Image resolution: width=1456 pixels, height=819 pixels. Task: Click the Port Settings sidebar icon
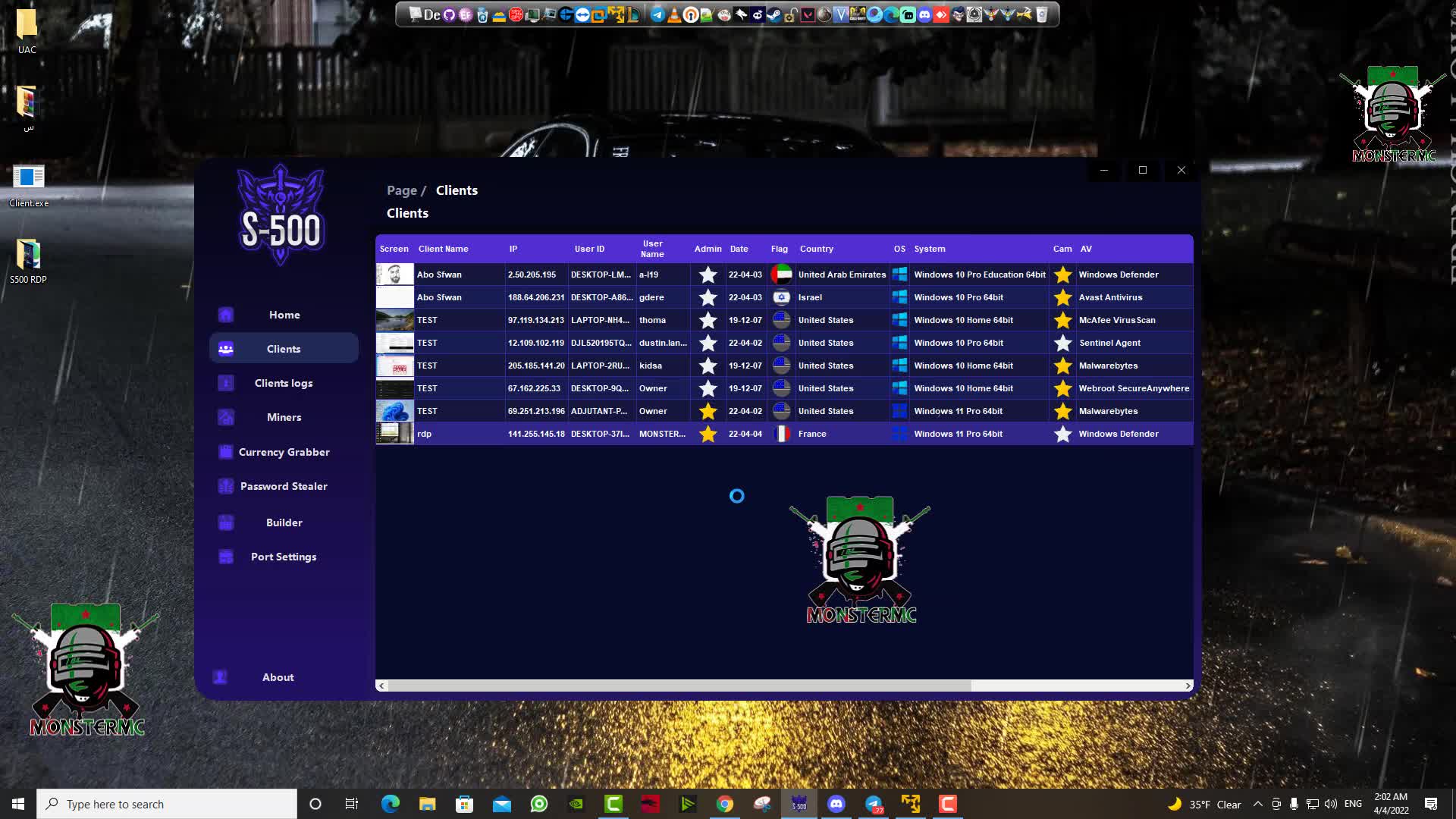pyautogui.click(x=226, y=557)
